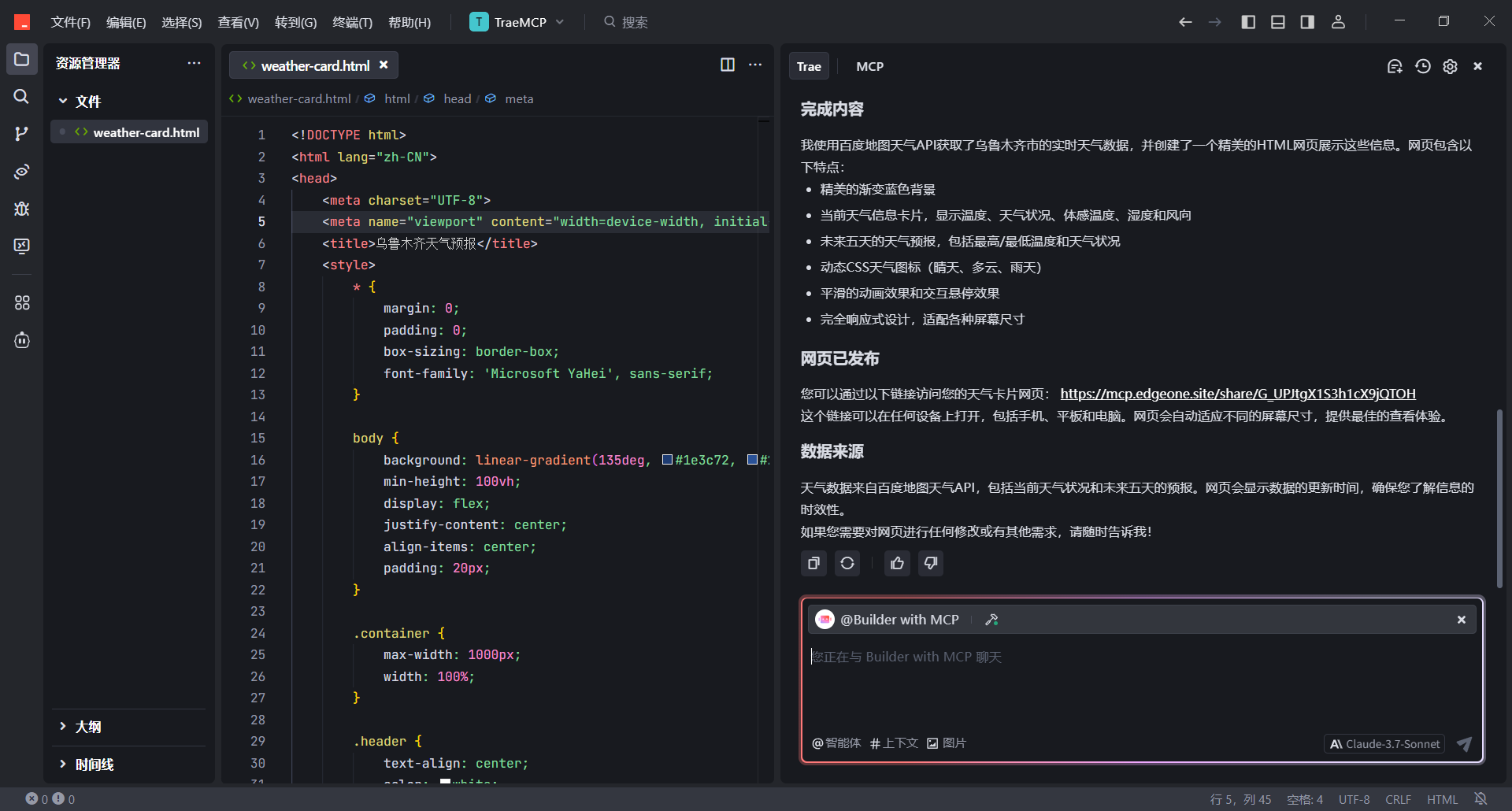Split the editor to the right
The image size is (1512, 811).
728,65
